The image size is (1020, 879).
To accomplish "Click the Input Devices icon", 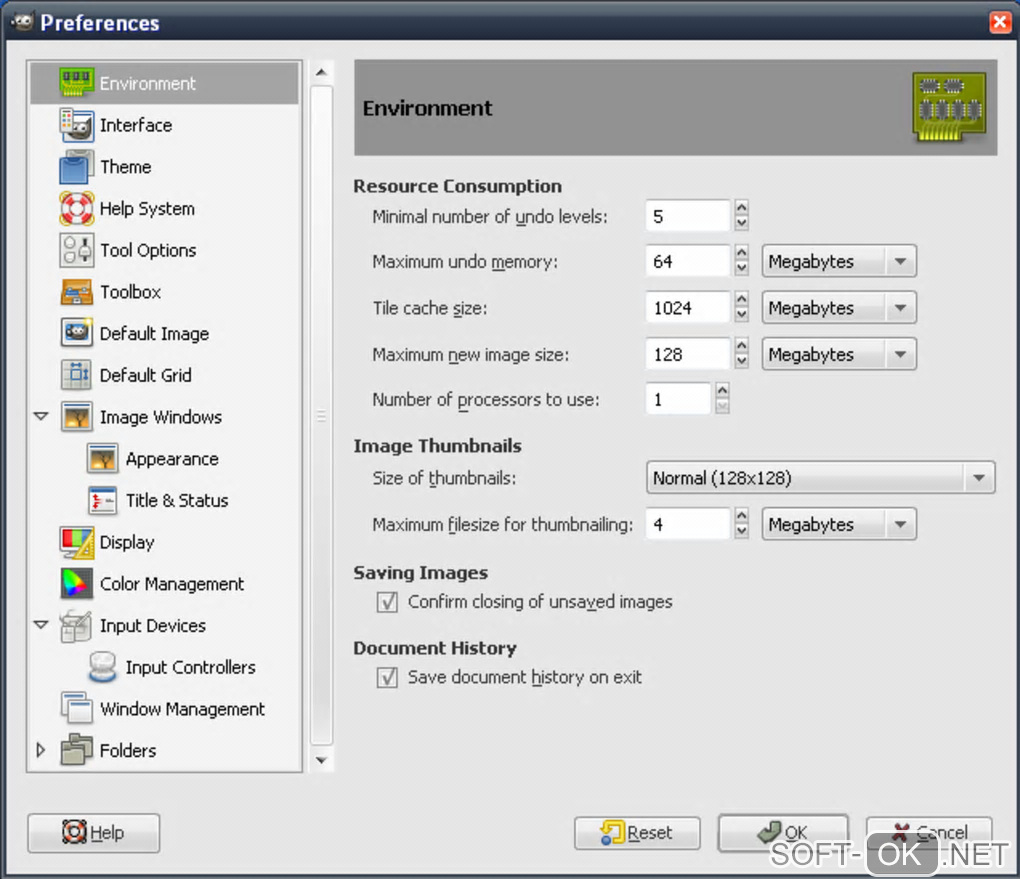I will click(x=76, y=625).
